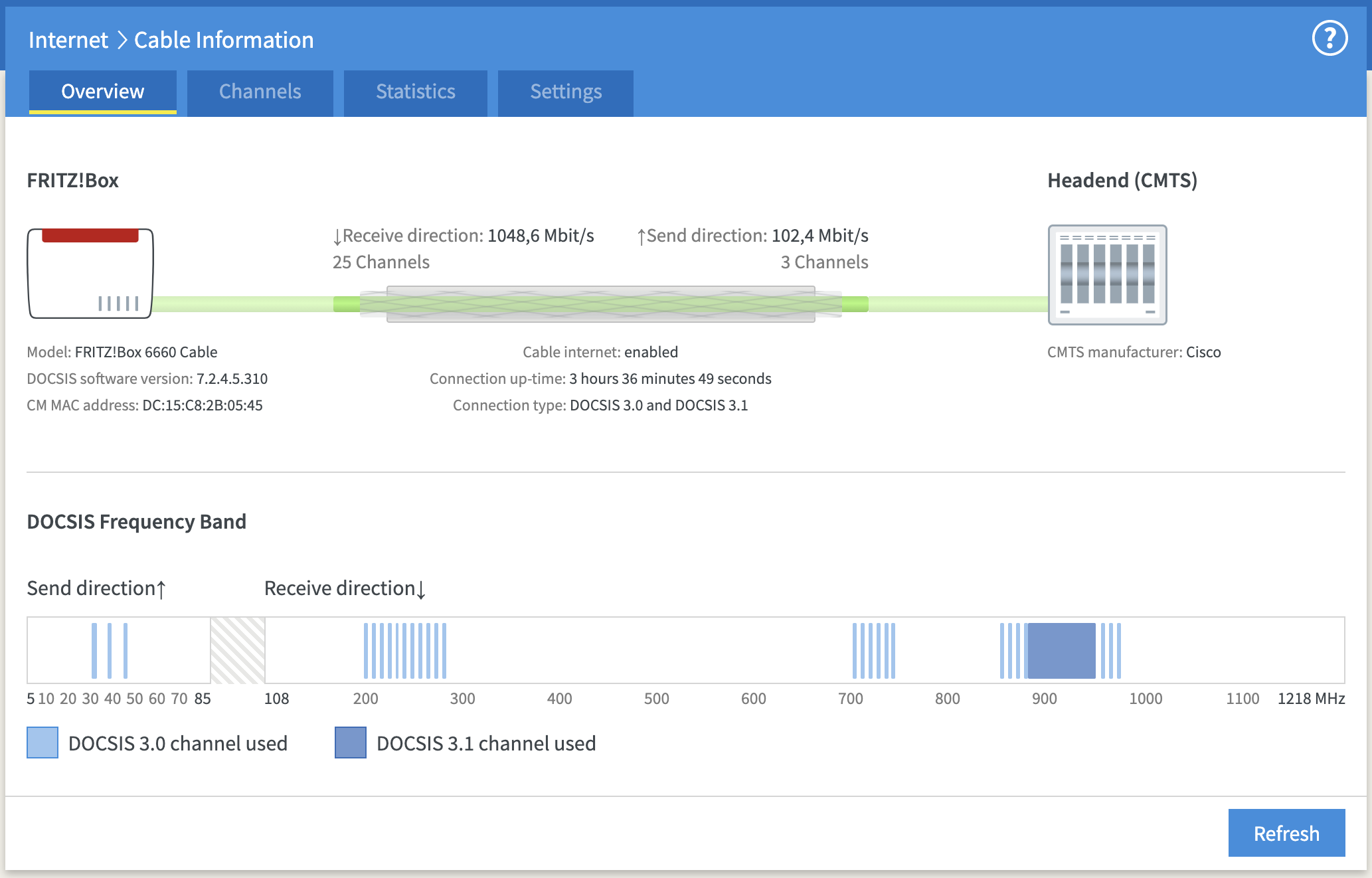1372x878 pixels.
Task: Switch to the Channels tab
Action: pyautogui.click(x=260, y=92)
